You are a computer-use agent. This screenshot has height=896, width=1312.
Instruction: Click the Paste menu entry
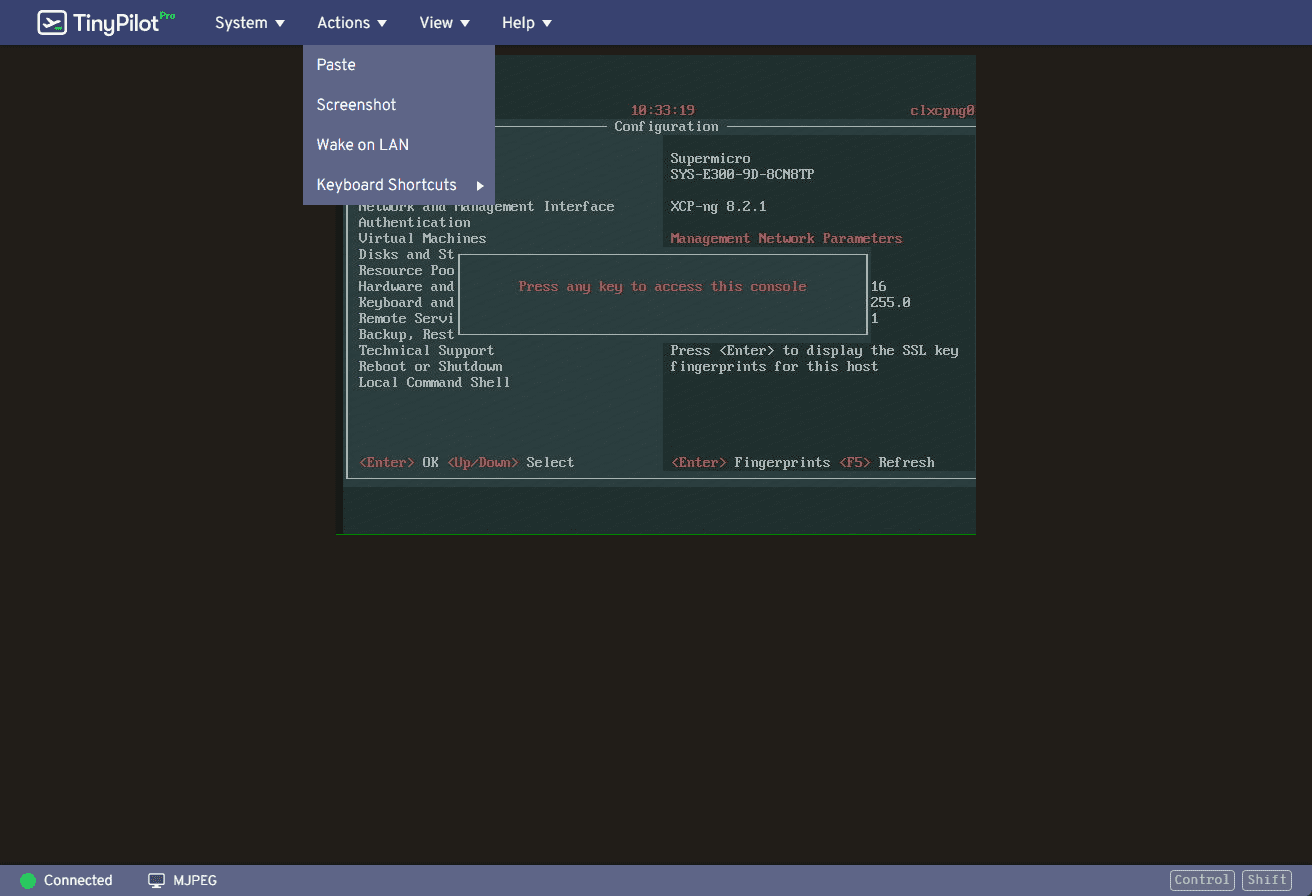[336, 64]
